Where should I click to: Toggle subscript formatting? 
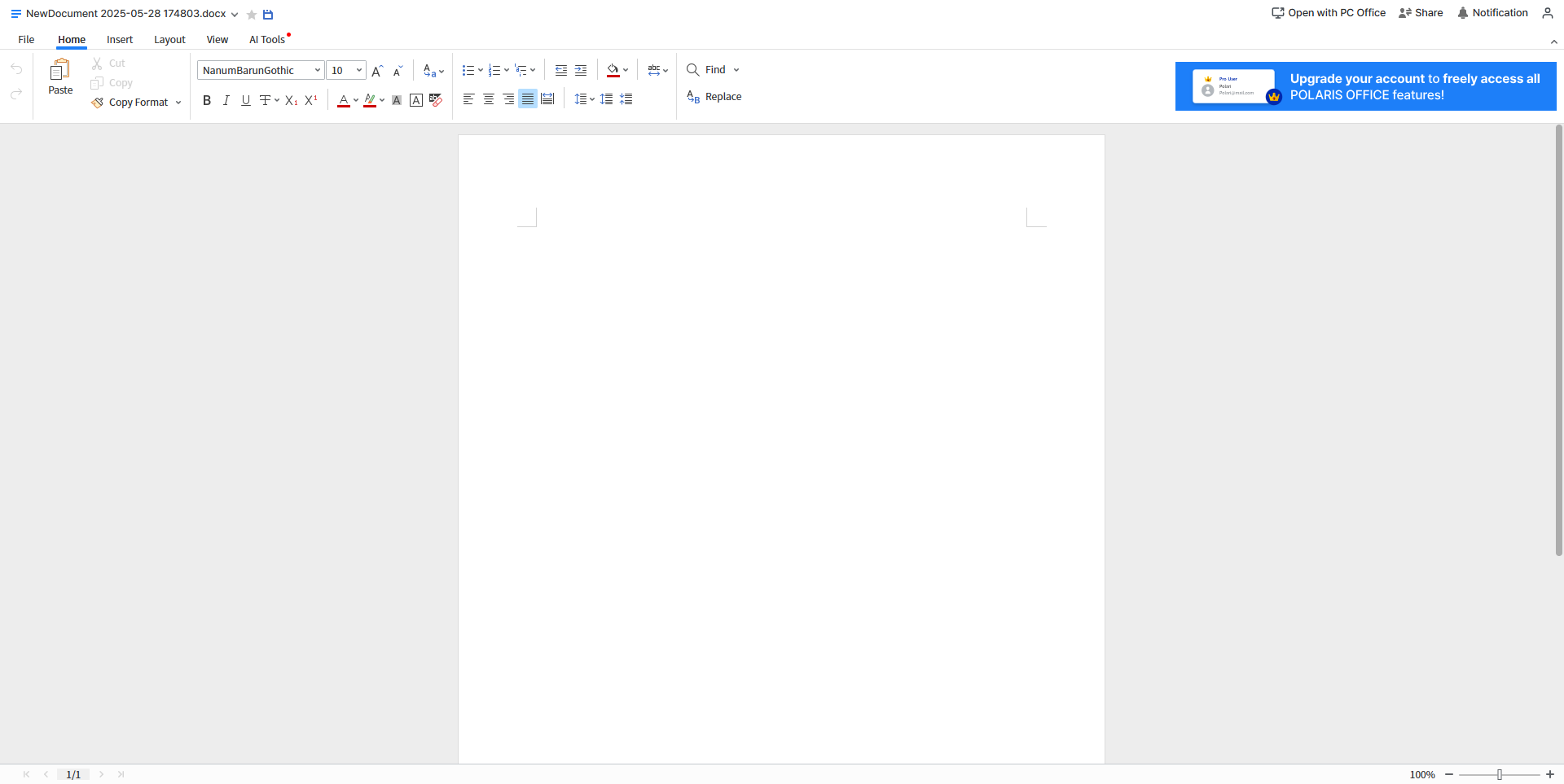(x=291, y=100)
